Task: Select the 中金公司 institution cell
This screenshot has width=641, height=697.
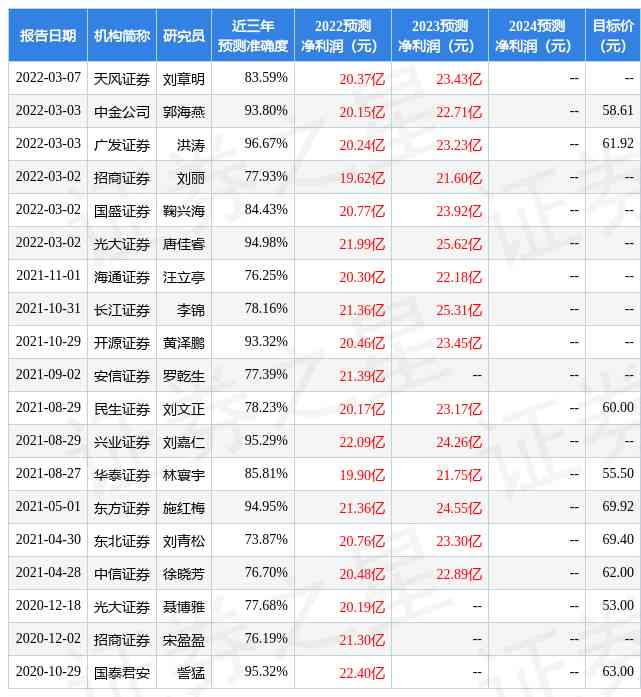Action: coord(122,112)
